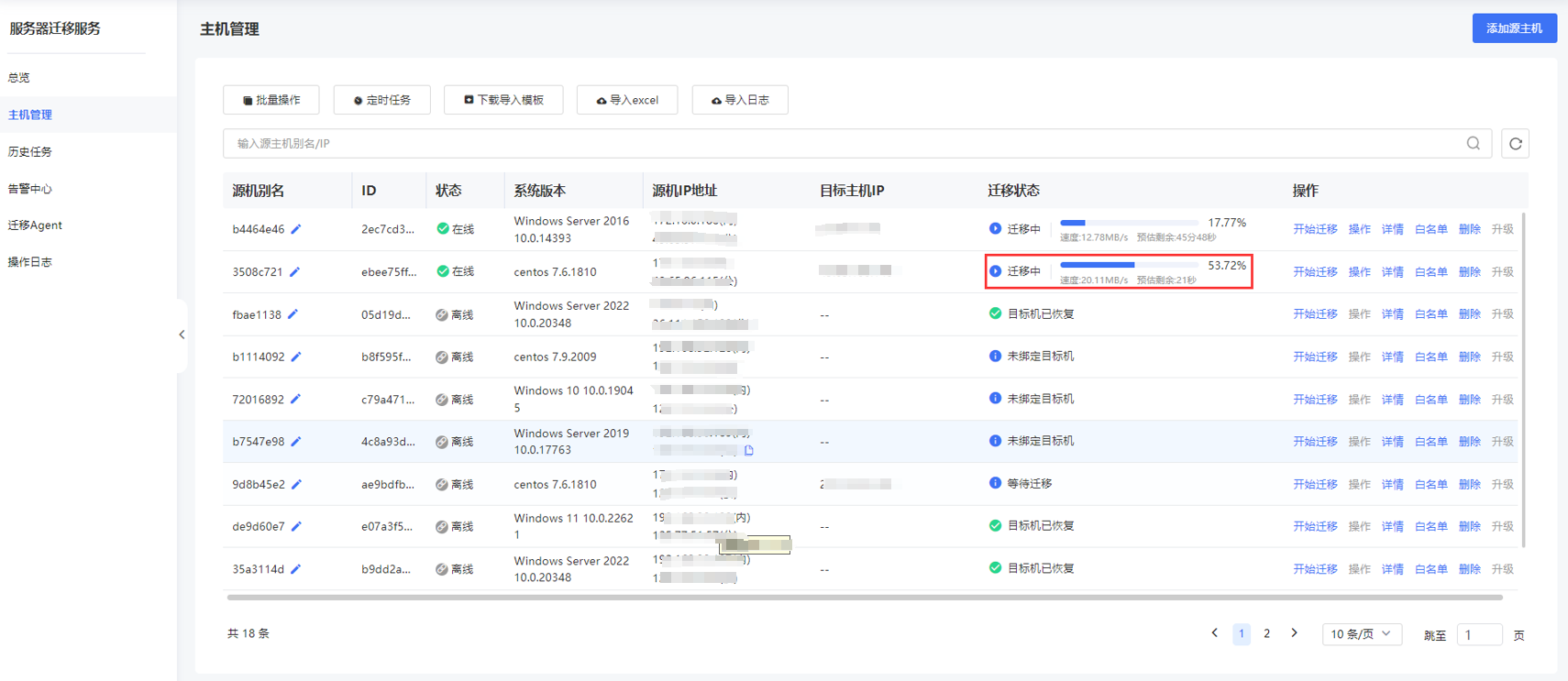Image resolution: width=1568 pixels, height=681 pixels.
Task: Click migrating status icon for b4464e46
Action: click(995, 228)
